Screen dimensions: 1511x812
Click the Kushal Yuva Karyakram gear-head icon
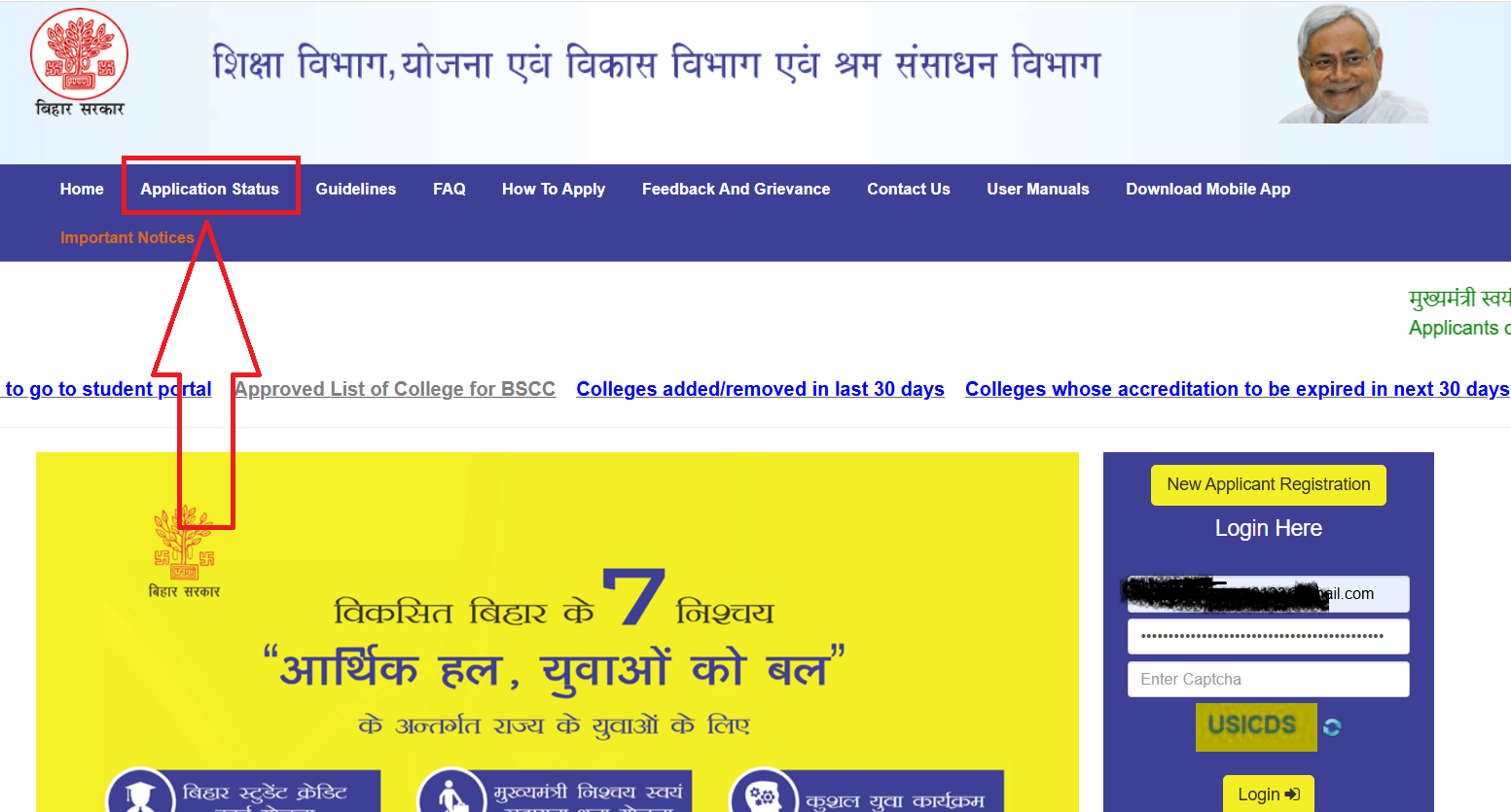click(764, 795)
